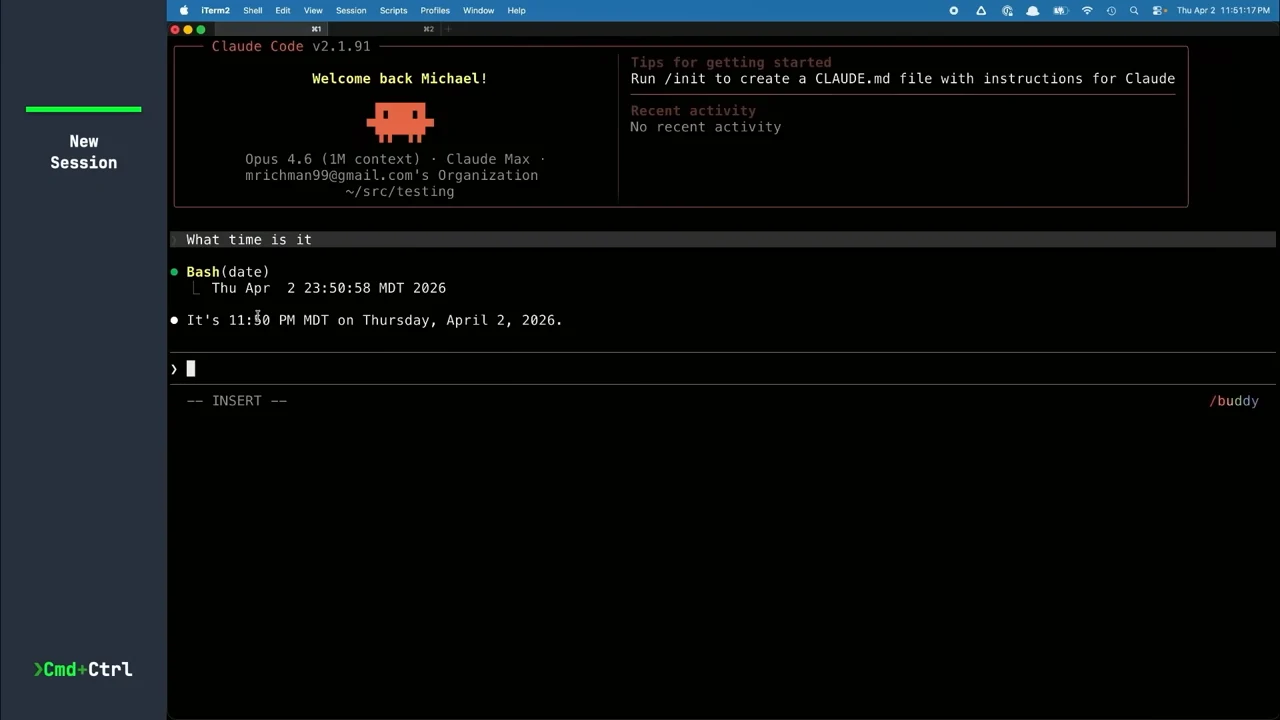The image size is (1280, 720).
Task: Click the 'Tips for getting started' heading
Action: pos(731,62)
